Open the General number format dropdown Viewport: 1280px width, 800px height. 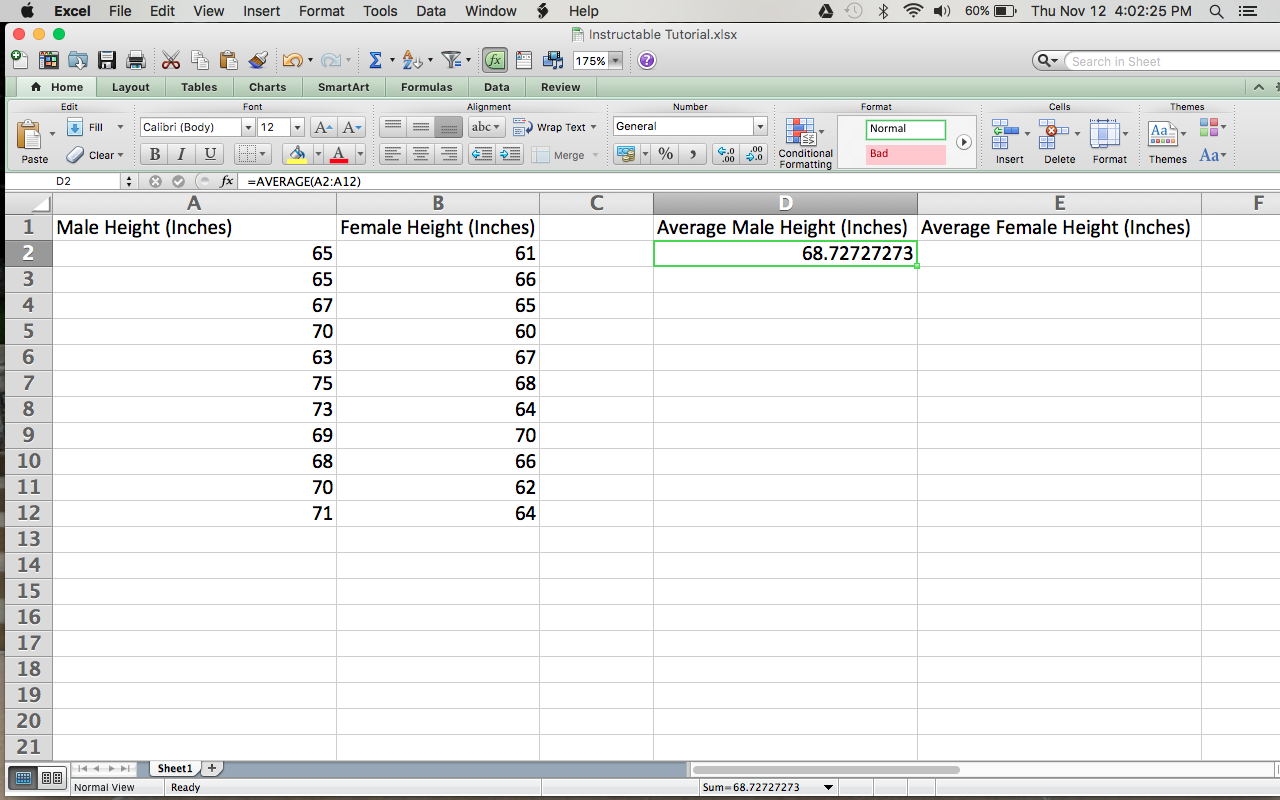[758, 126]
